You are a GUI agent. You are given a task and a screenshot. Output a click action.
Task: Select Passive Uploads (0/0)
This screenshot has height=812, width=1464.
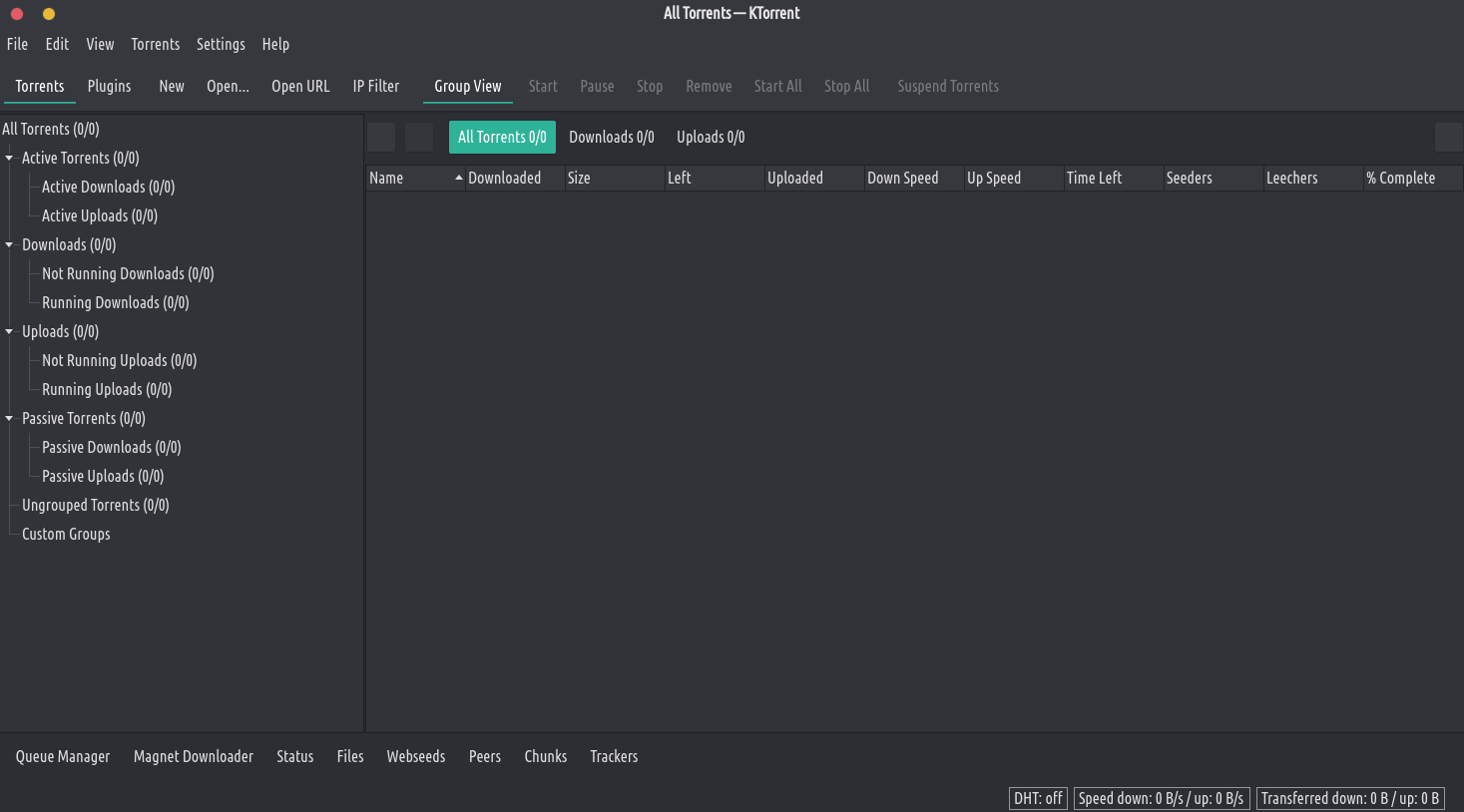pos(103,476)
